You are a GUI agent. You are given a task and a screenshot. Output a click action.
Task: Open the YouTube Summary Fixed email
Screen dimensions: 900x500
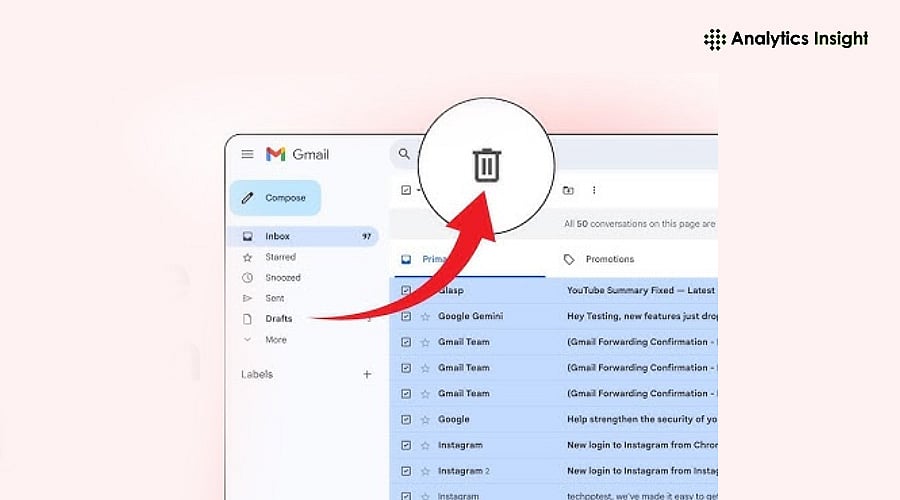click(640, 290)
